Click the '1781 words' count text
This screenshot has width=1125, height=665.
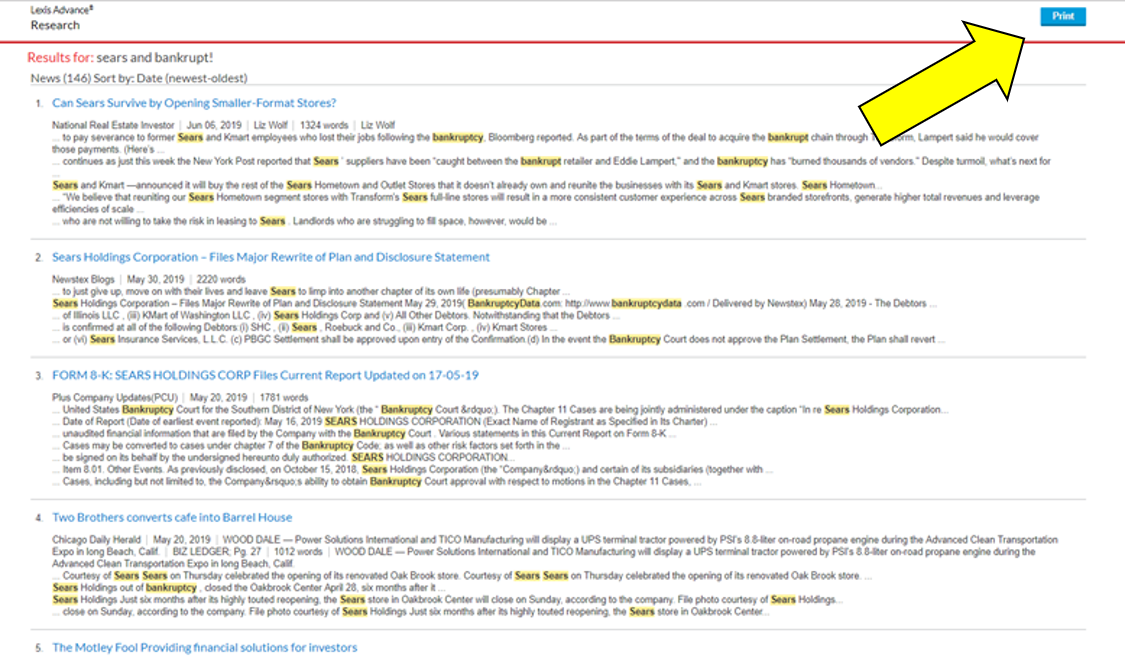(x=284, y=397)
